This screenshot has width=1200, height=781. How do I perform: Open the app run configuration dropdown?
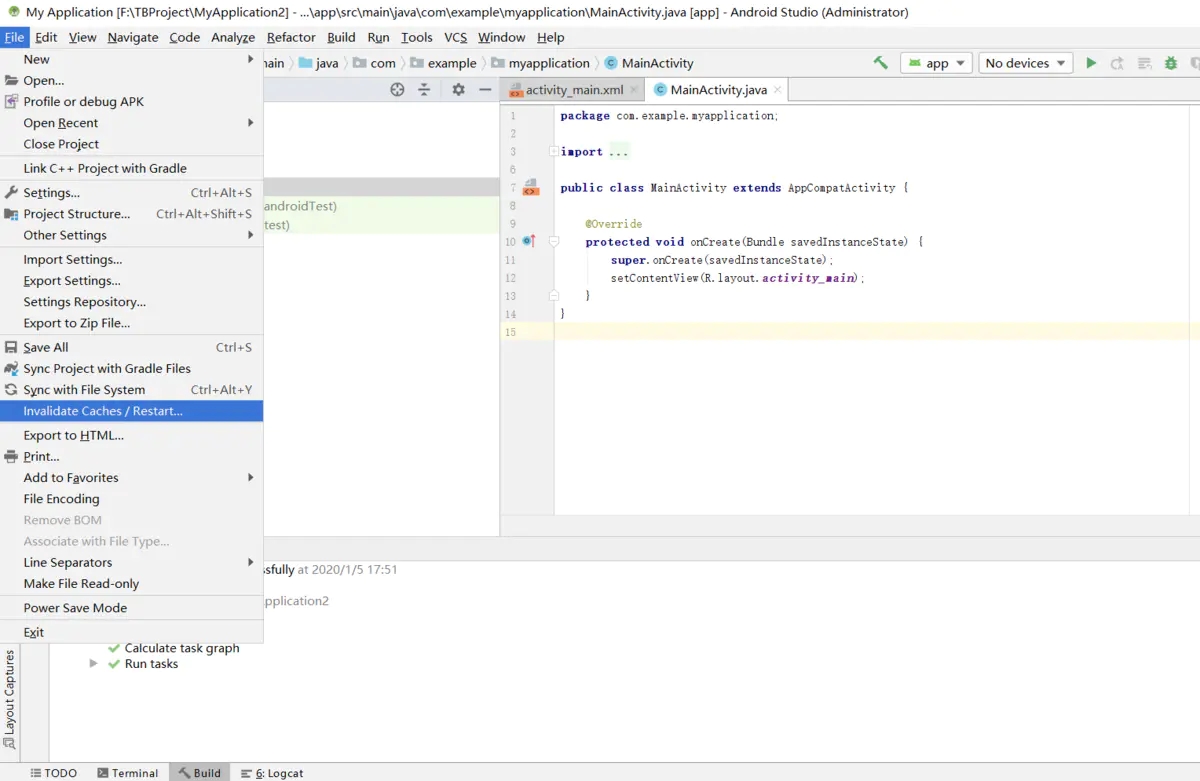(936, 63)
